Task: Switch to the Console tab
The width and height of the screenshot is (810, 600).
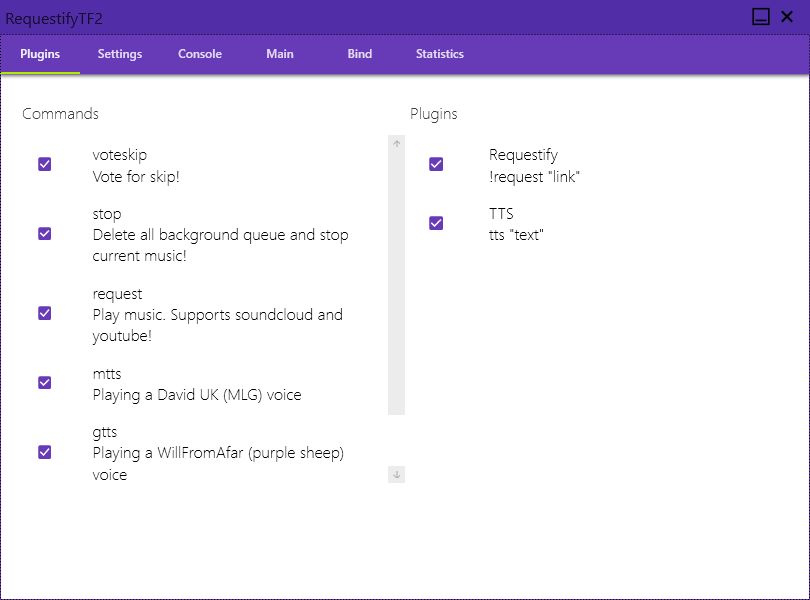Action: click(200, 54)
